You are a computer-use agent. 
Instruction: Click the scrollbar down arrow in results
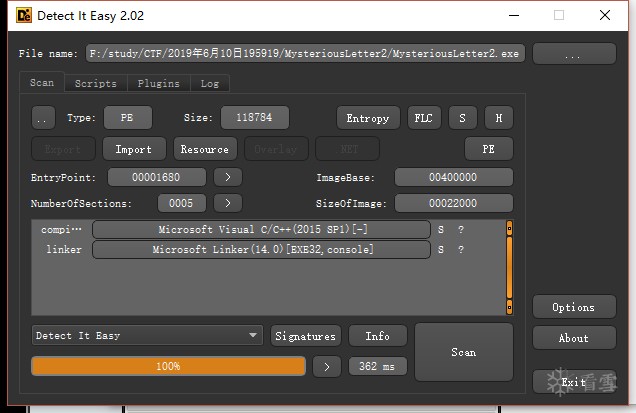(509, 307)
